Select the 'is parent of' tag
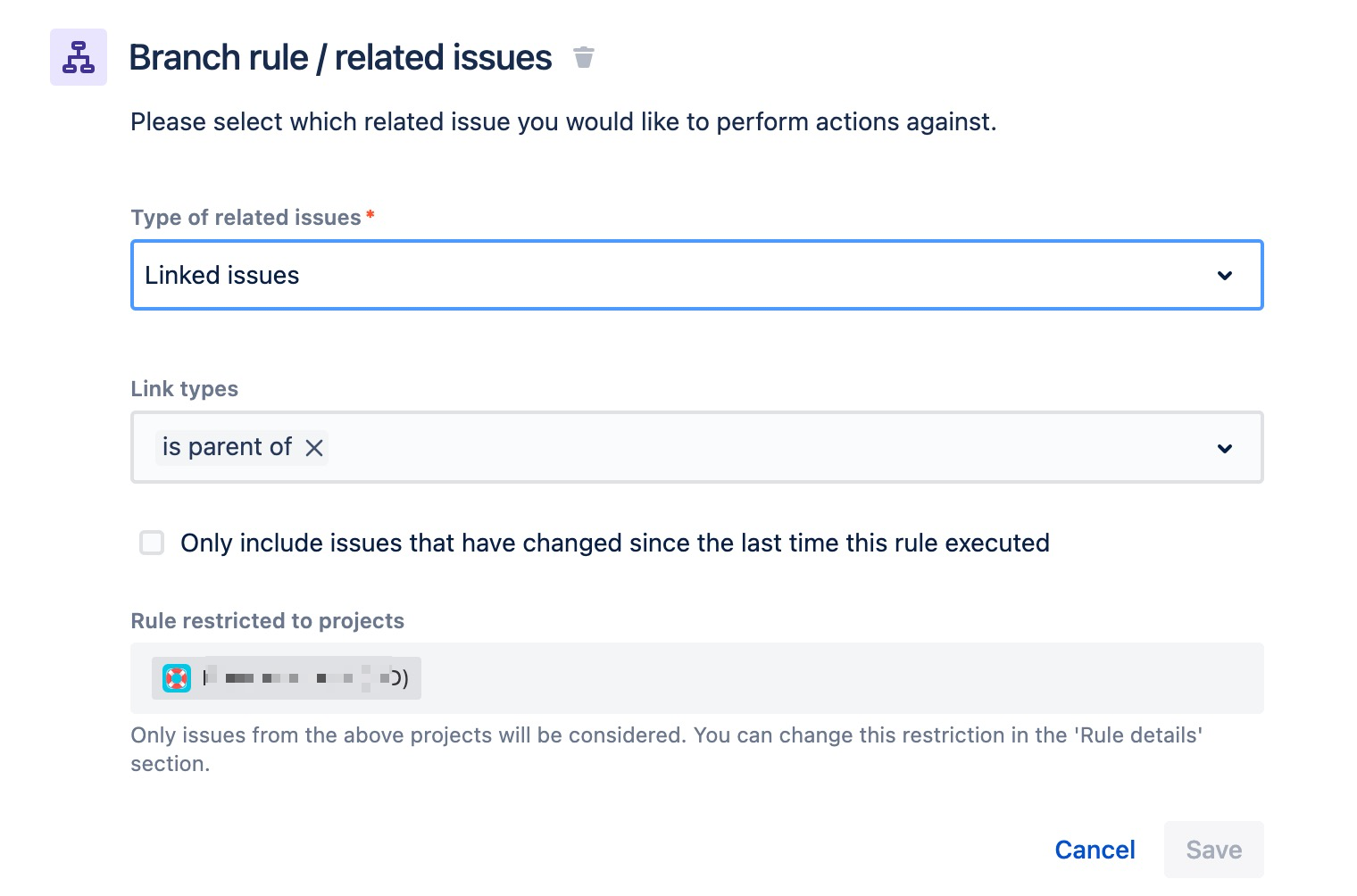Viewport: 1357px width, 896px height. click(227, 447)
